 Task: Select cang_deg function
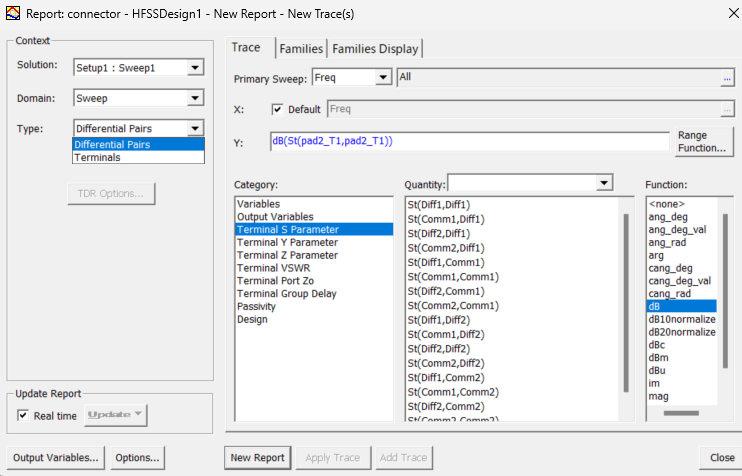pyautogui.click(x=682, y=268)
